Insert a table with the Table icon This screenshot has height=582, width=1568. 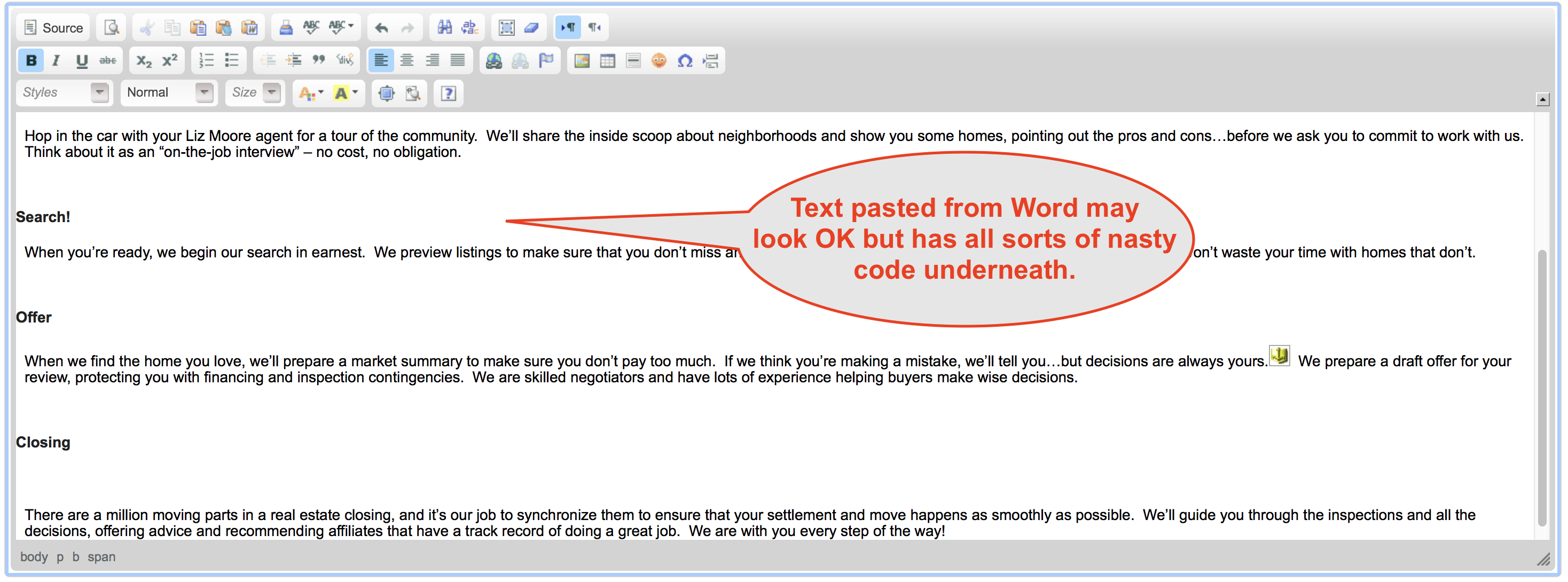[x=607, y=60]
